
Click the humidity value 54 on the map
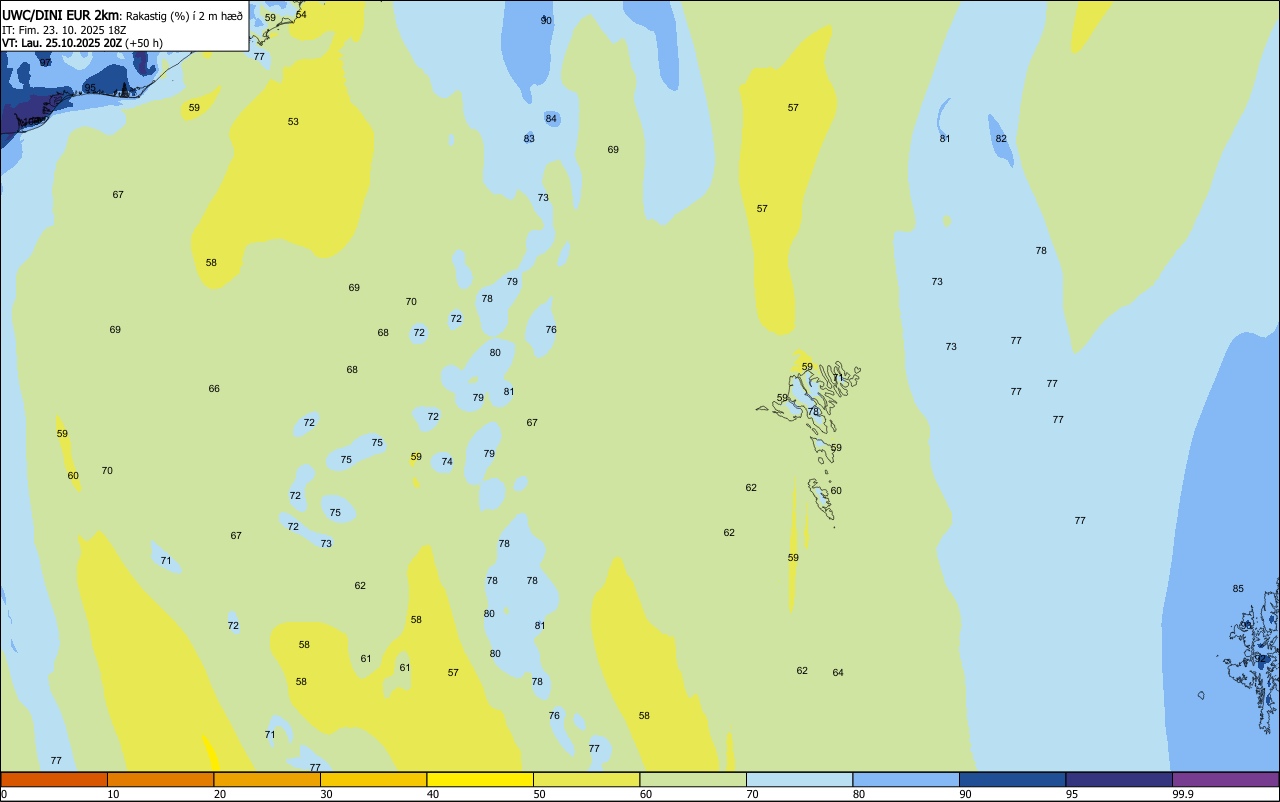click(301, 14)
